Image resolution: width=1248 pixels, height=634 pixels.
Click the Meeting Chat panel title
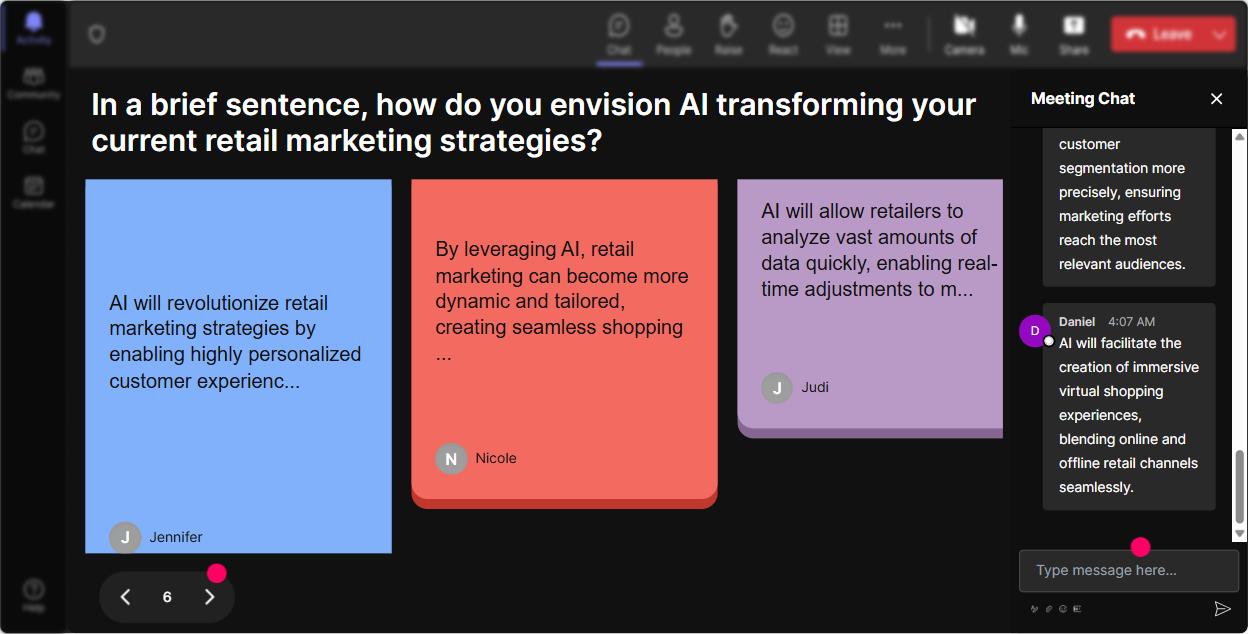click(x=1083, y=98)
